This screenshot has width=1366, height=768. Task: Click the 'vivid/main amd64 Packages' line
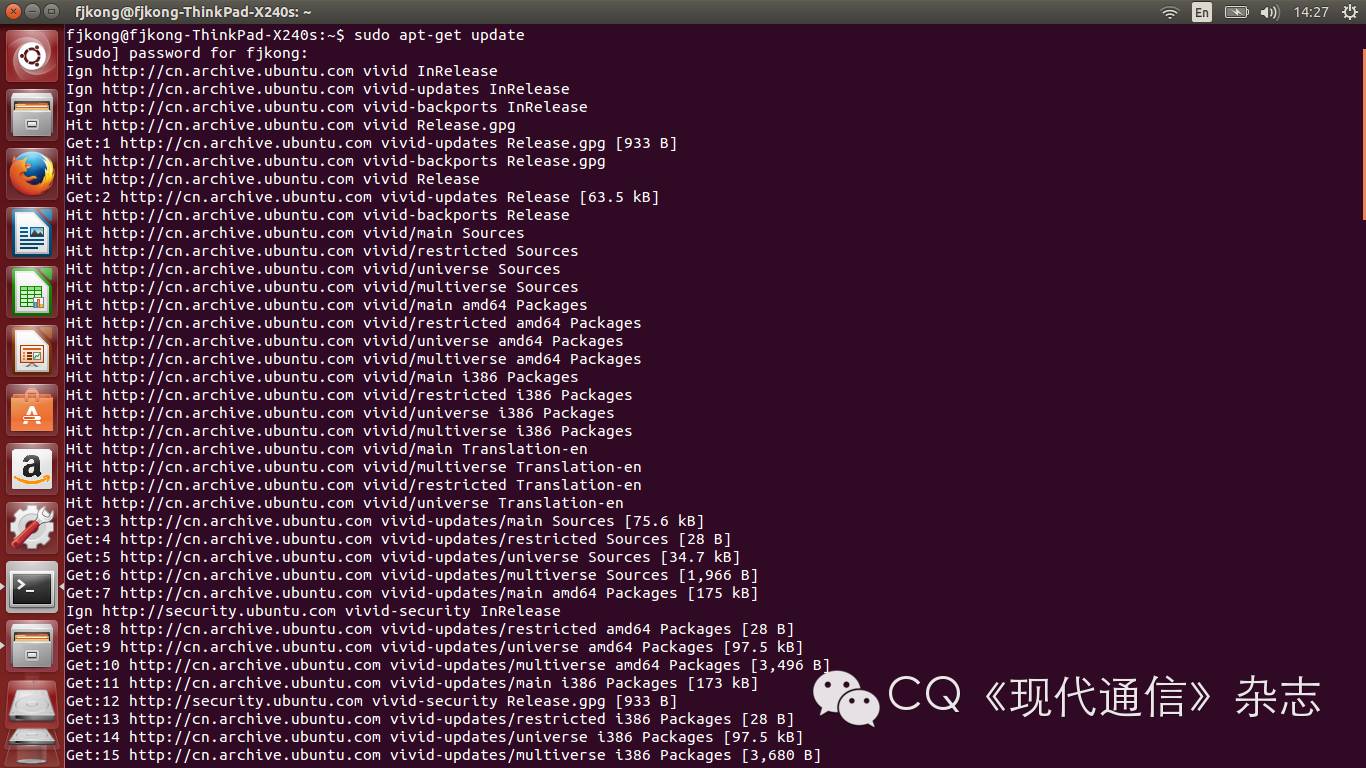[x=327, y=305]
